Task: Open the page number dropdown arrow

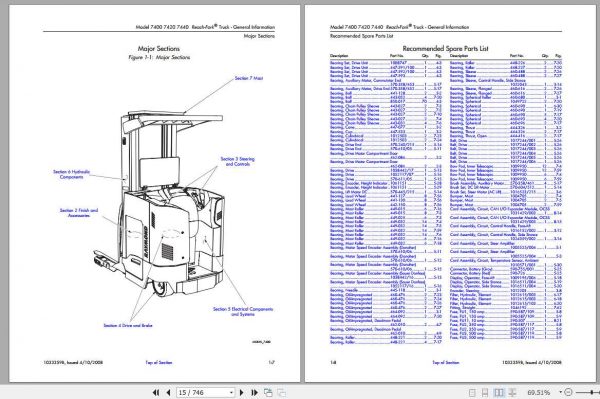Action: tap(231, 392)
